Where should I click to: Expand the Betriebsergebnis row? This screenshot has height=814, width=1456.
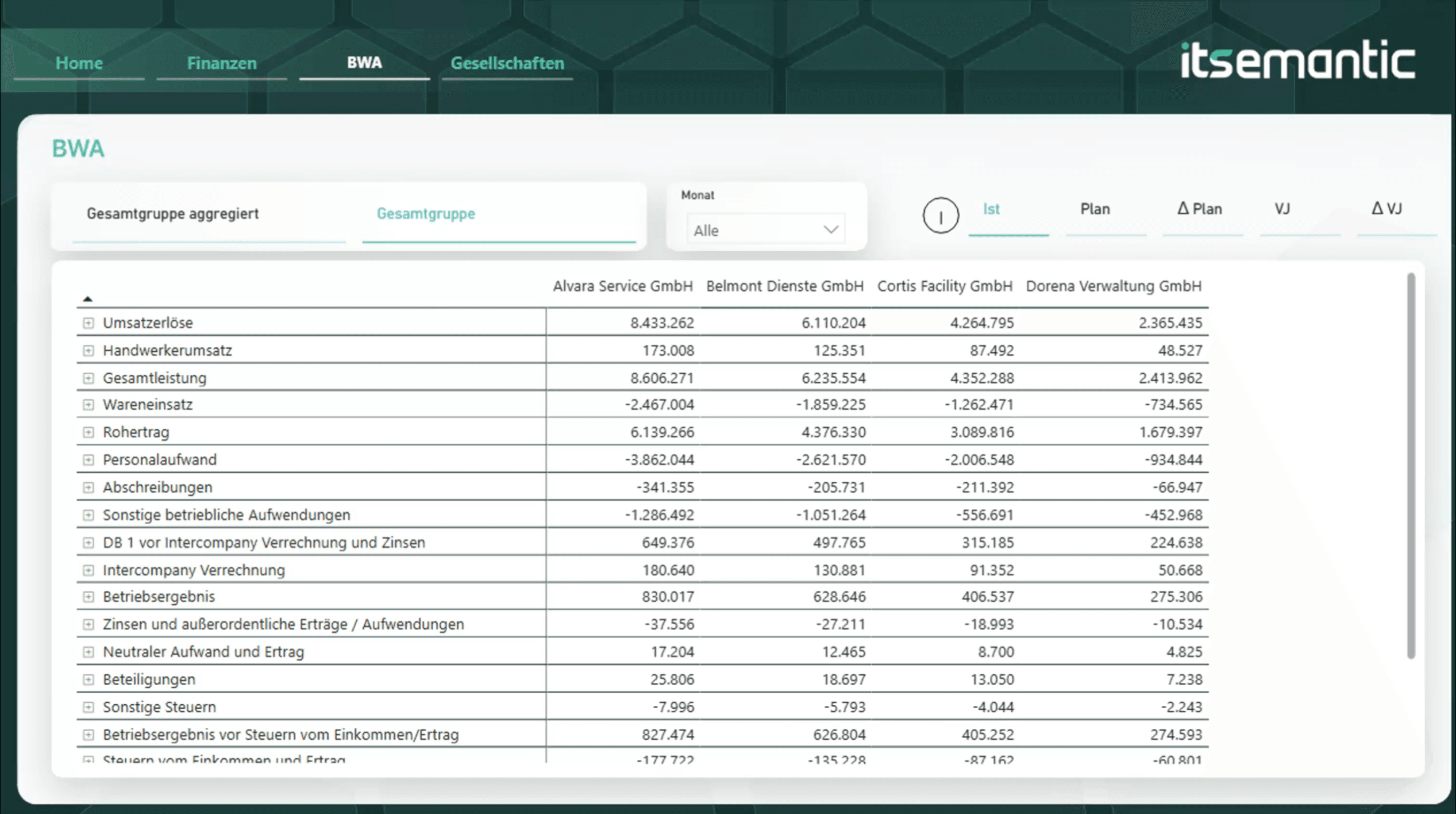coord(88,597)
